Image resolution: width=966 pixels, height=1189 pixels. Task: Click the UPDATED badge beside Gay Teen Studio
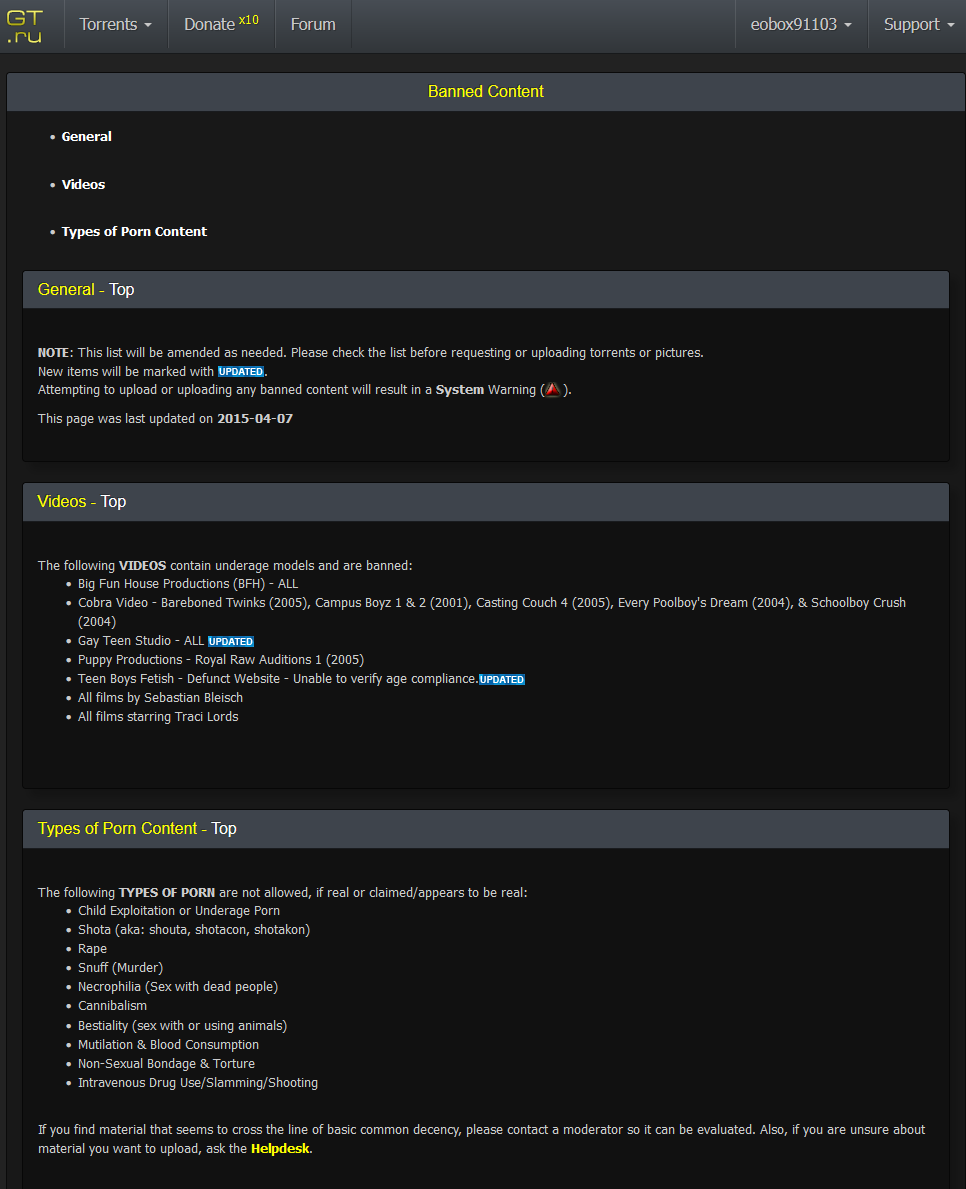coord(231,641)
